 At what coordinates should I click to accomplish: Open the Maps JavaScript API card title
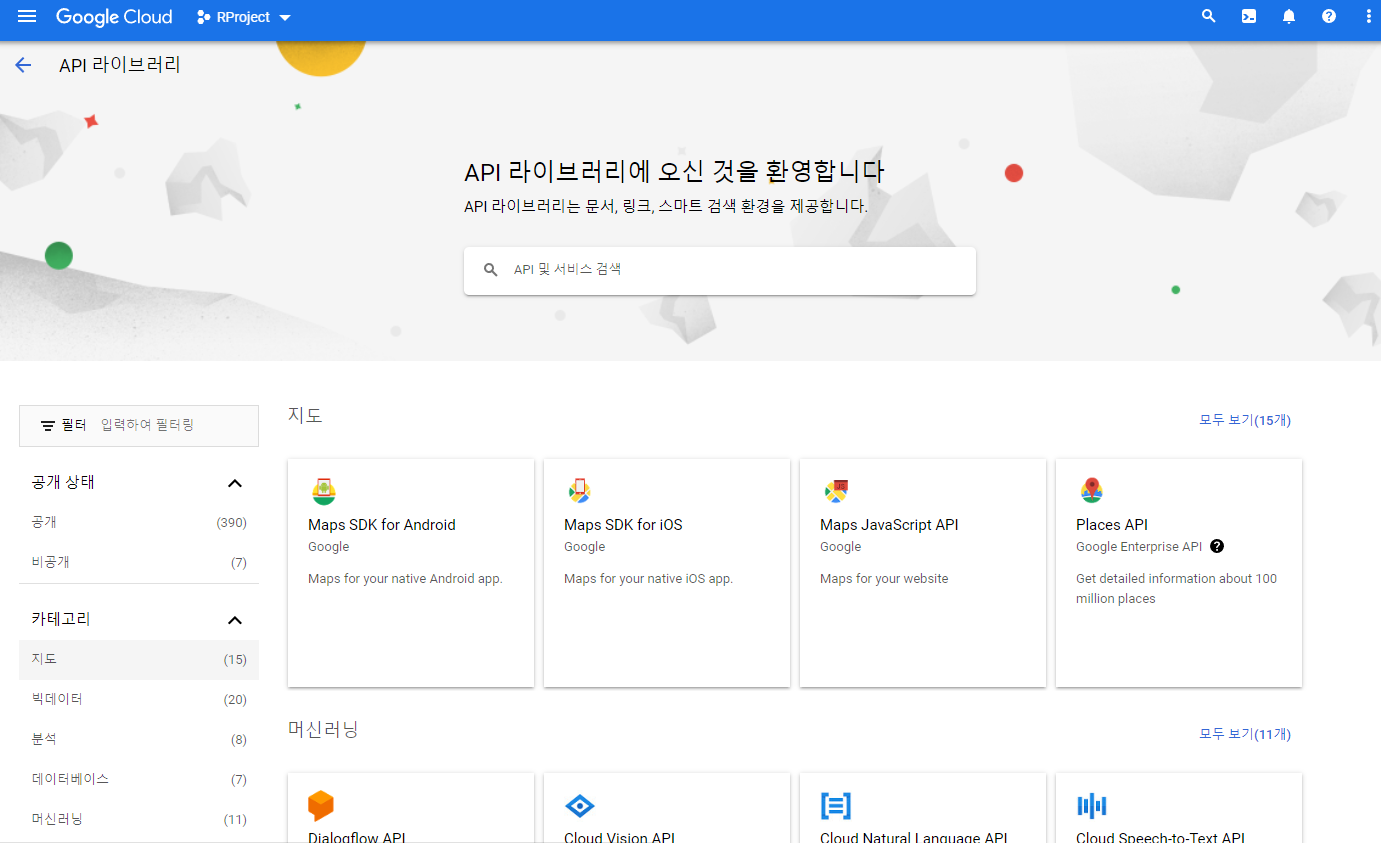click(x=889, y=525)
